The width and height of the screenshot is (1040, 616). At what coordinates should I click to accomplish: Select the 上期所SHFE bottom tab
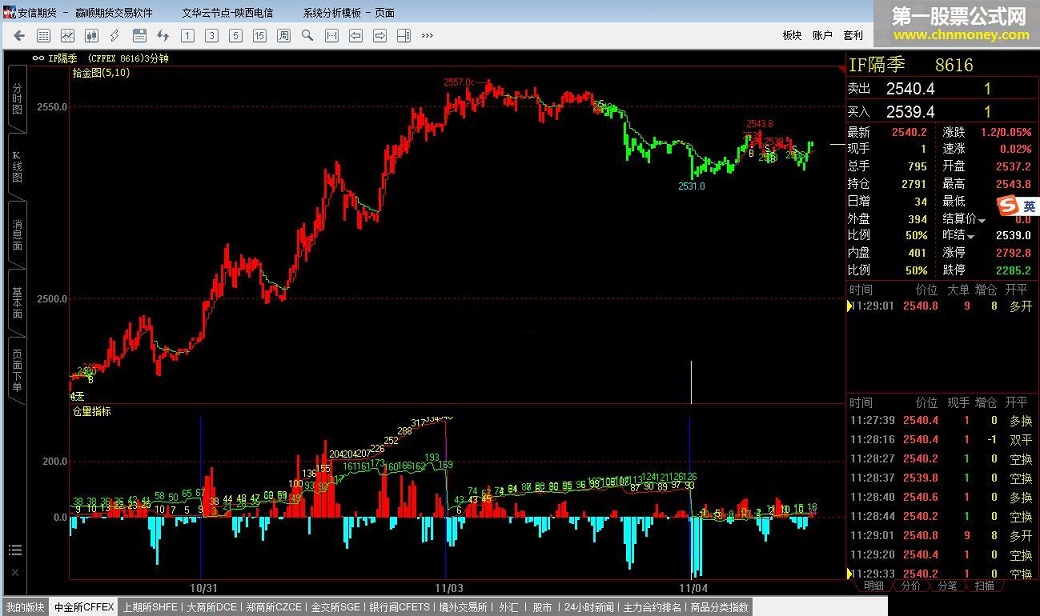click(x=150, y=607)
